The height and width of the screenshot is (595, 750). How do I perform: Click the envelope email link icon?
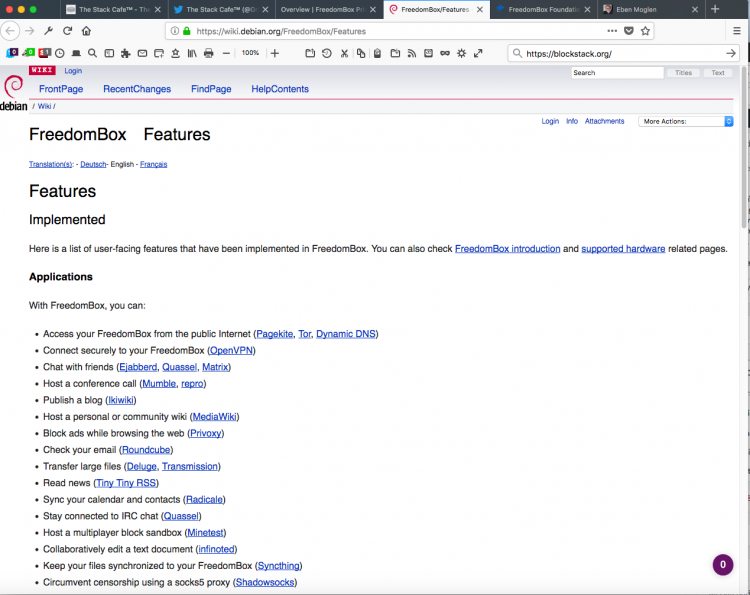click(142, 53)
